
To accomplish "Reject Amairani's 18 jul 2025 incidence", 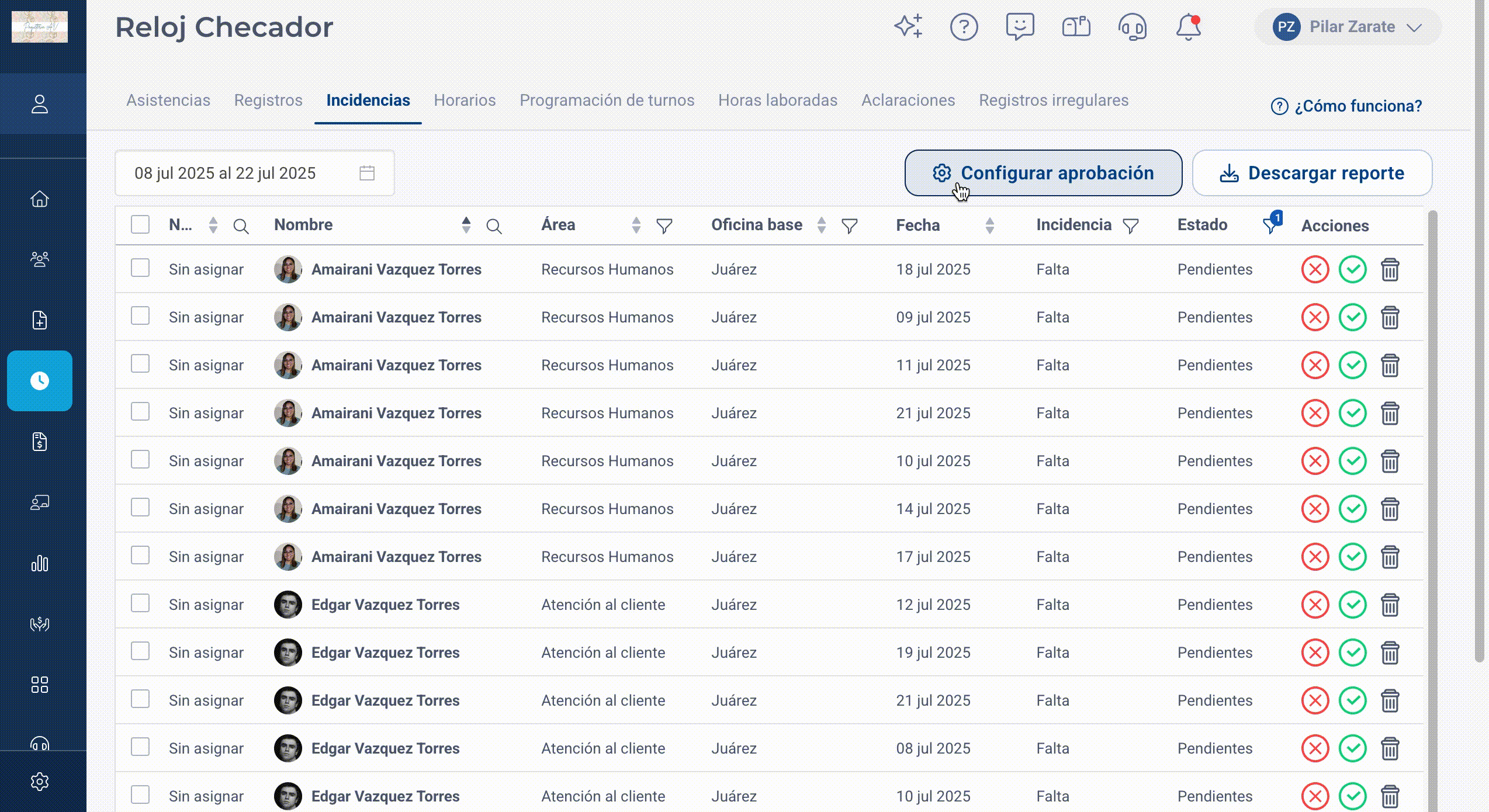I will pos(1315,269).
